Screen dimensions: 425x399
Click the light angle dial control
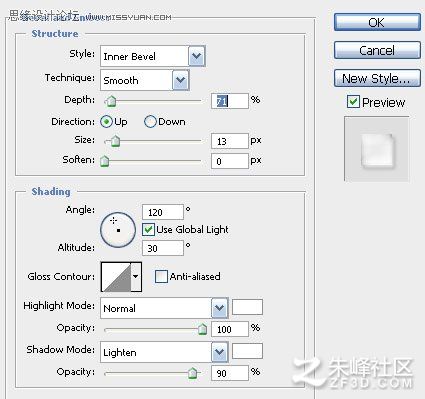coord(118,230)
